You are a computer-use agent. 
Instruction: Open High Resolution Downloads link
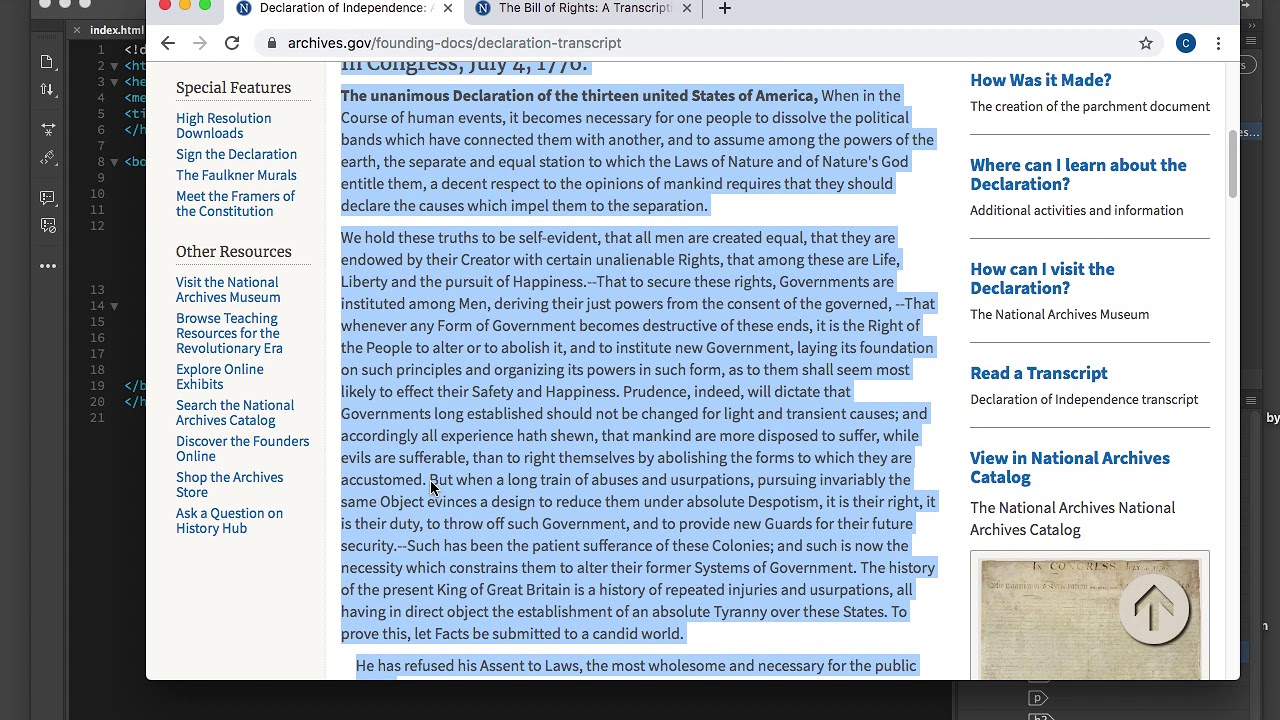click(x=223, y=126)
